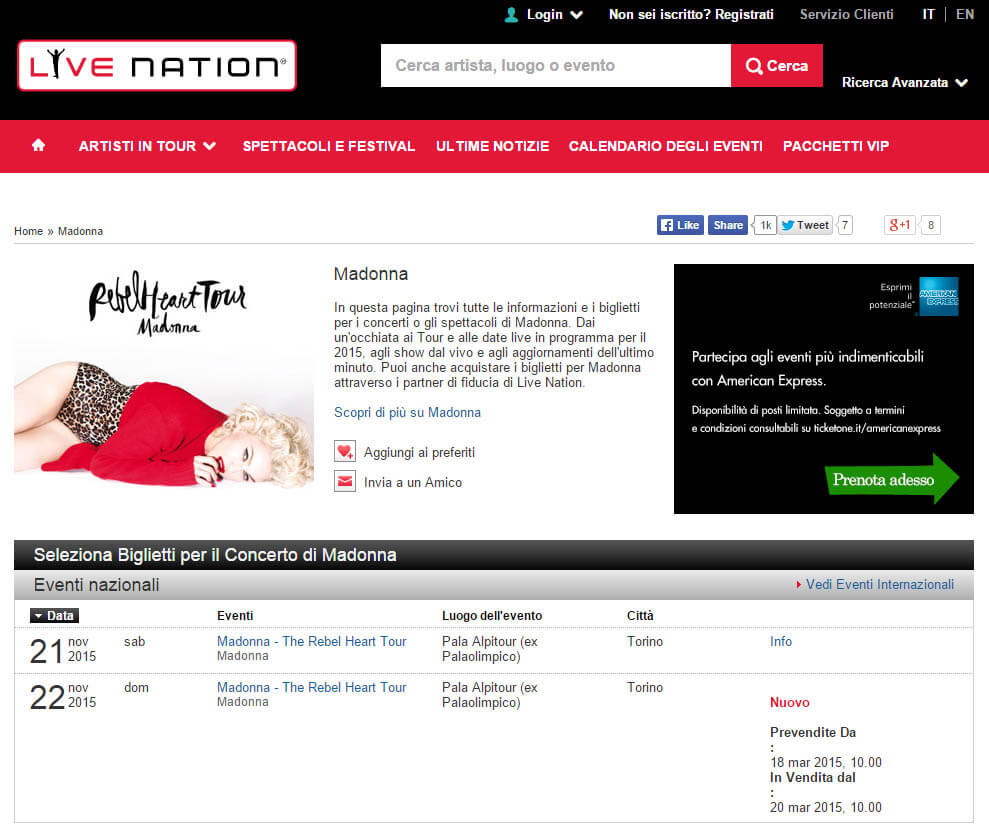
Task: Go to the home icon in navigation bar
Action: (x=38, y=146)
